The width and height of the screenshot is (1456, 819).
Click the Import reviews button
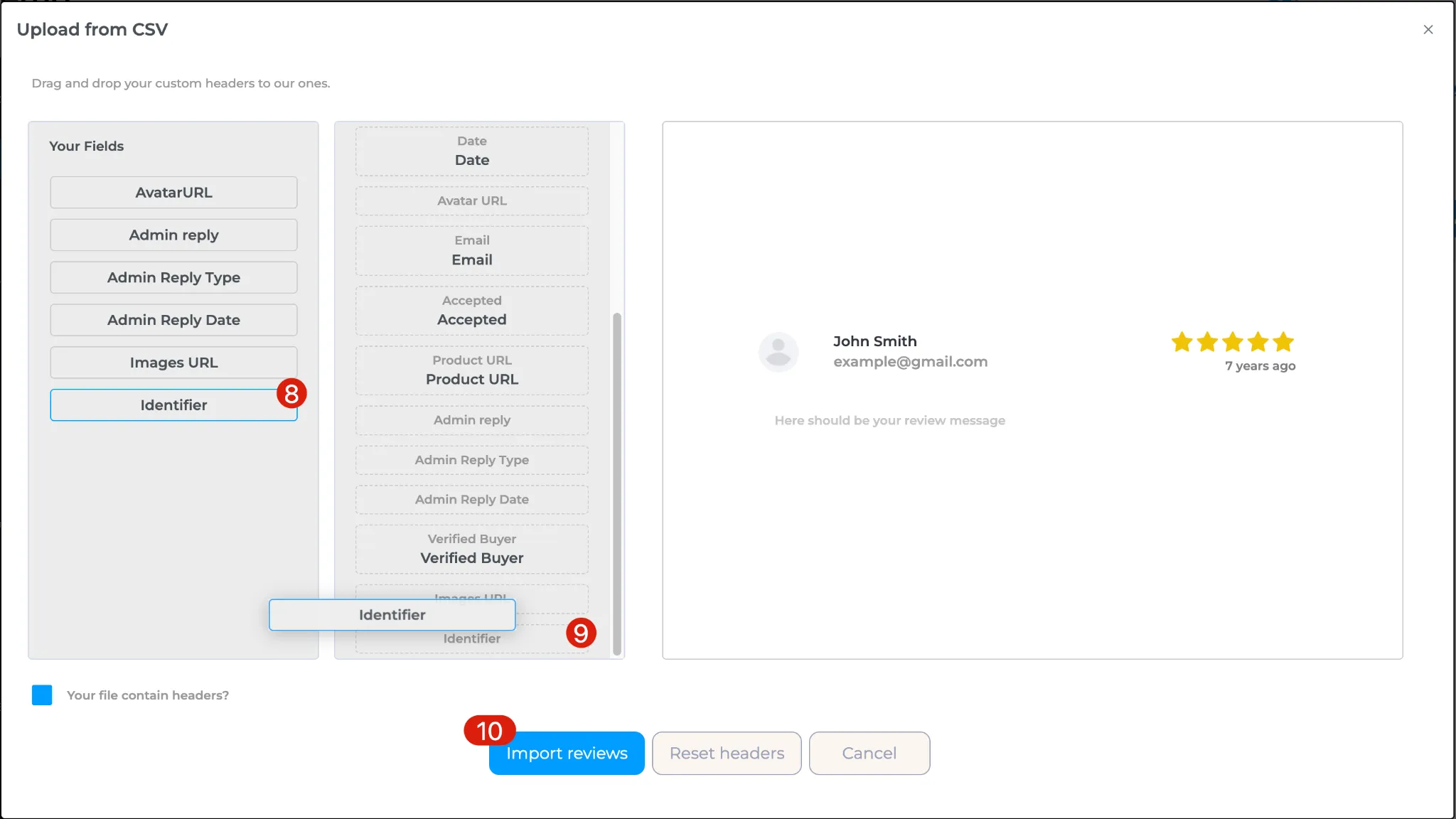(x=566, y=753)
